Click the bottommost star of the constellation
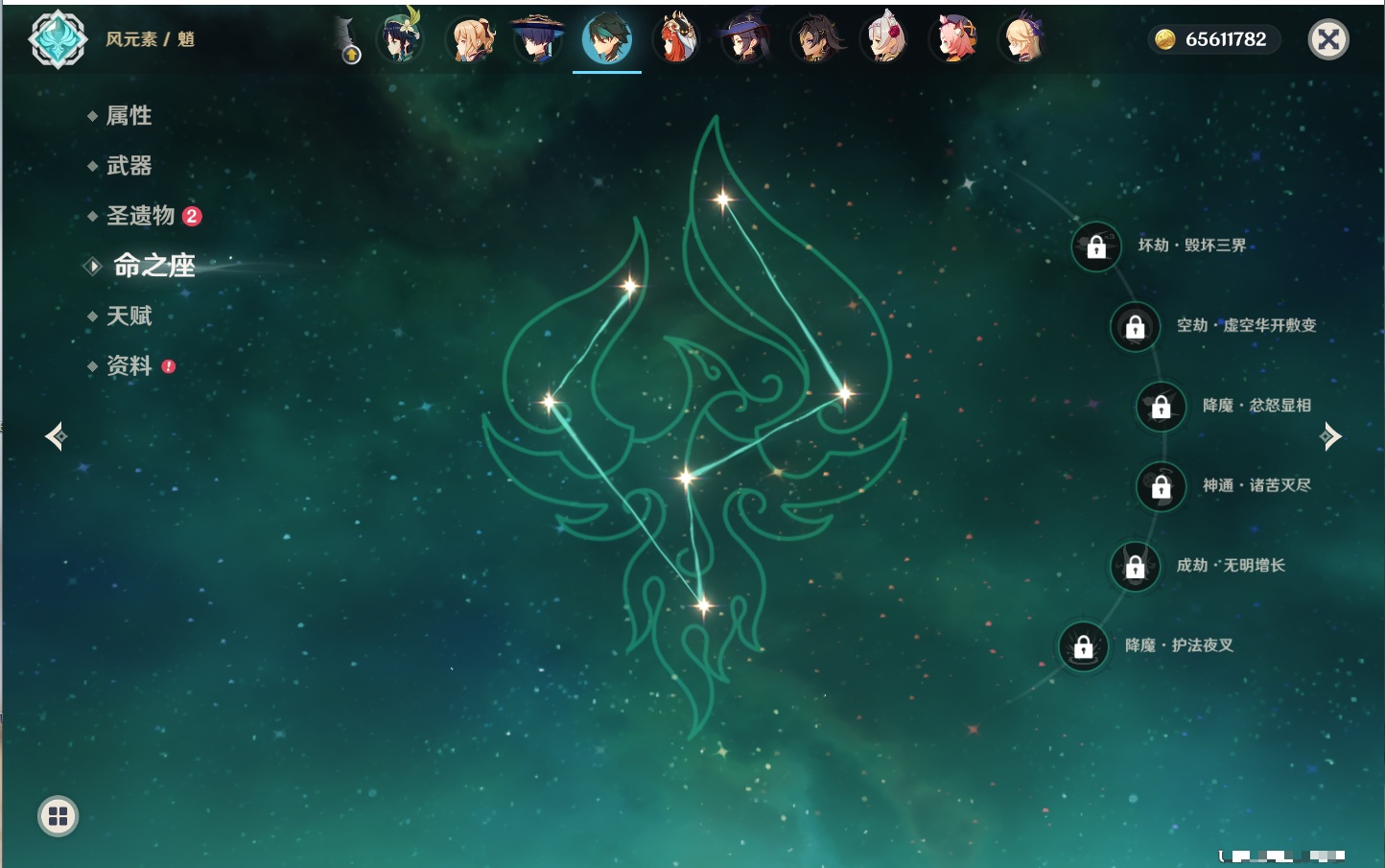The image size is (1385, 868). pyautogui.click(x=703, y=605)
